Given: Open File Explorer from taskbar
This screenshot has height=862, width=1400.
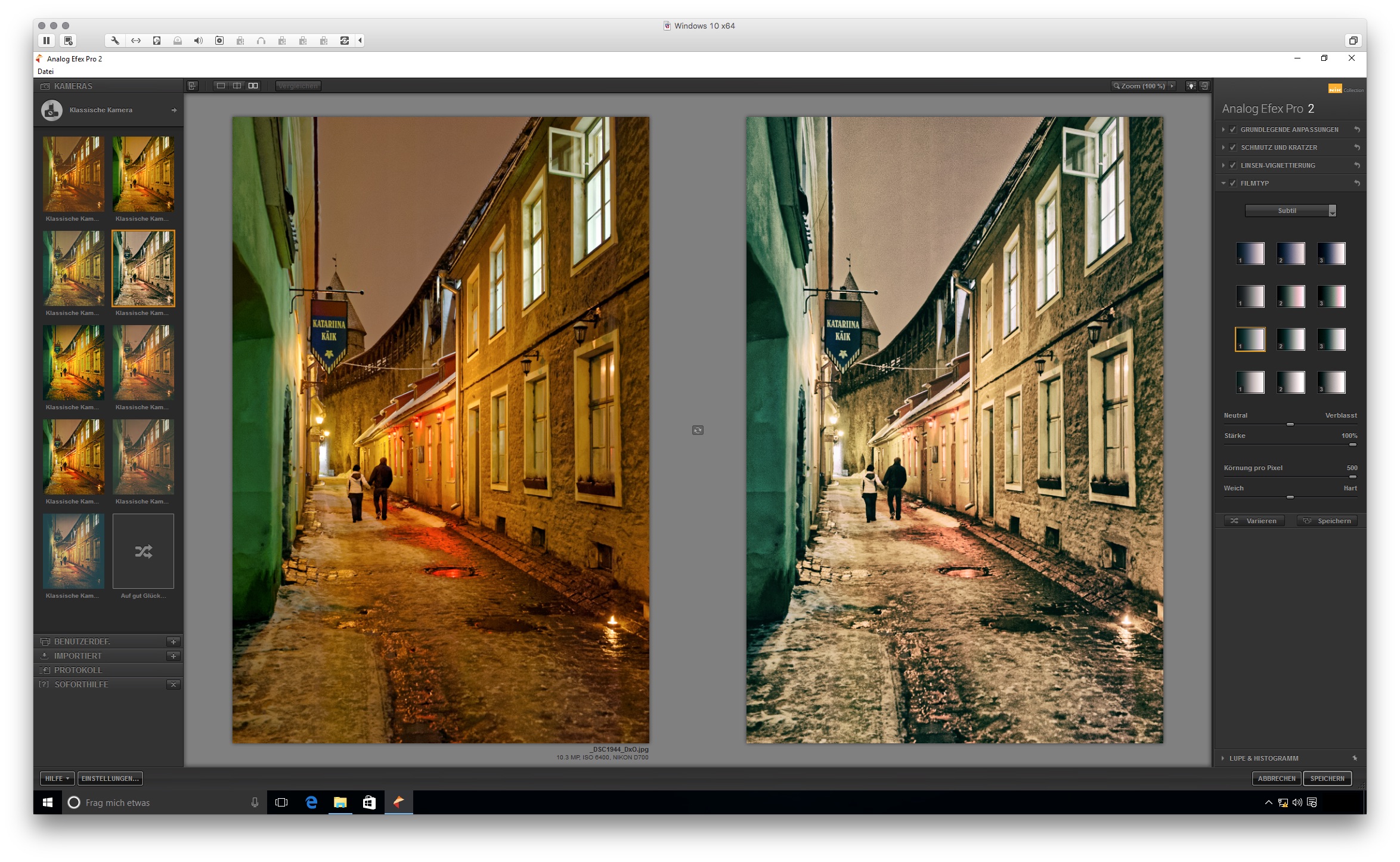Looking at the screenshot, I should tap(340, 803).
